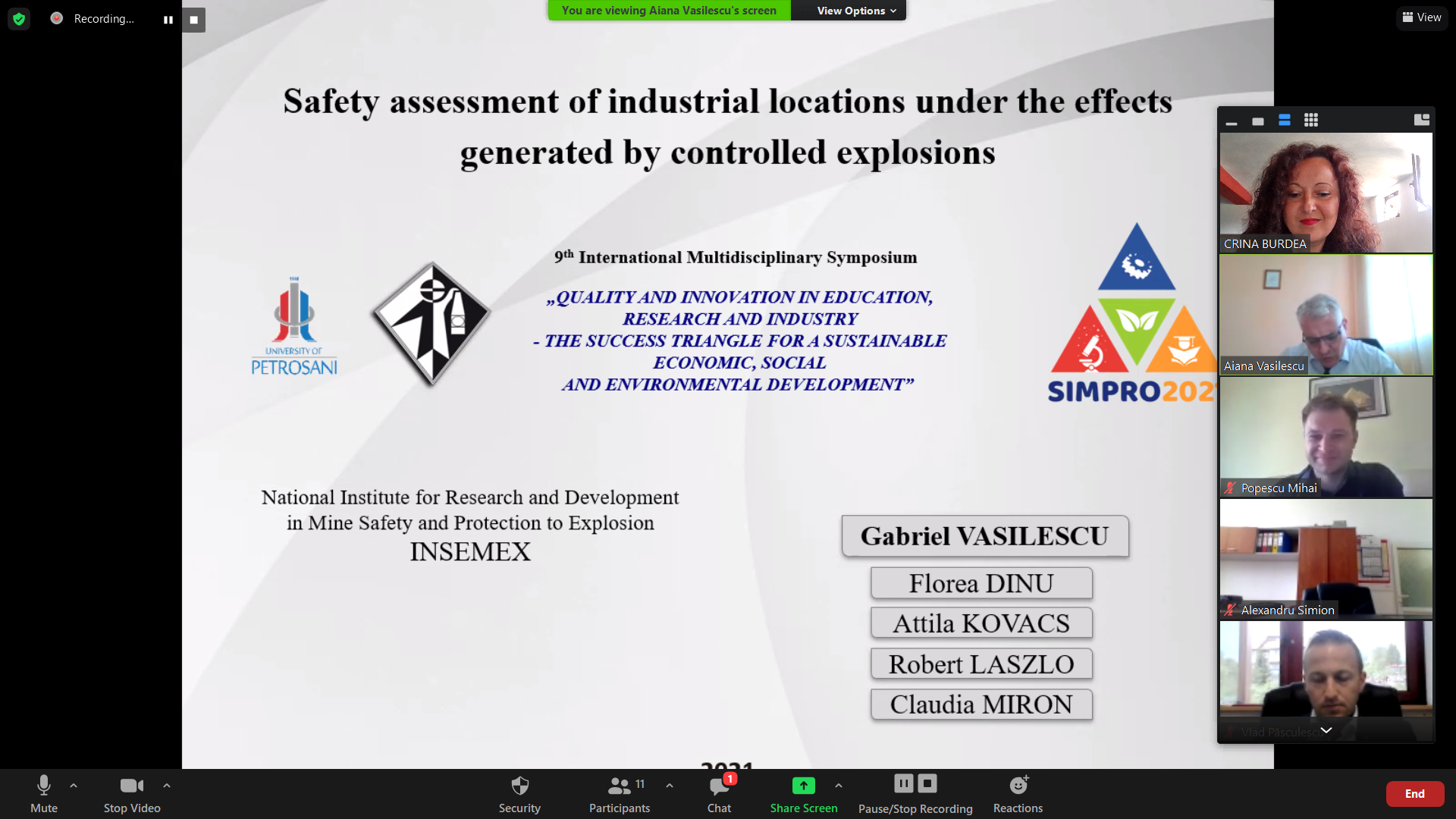Click Gabriel VASILESCU name box on slide
The image size is (1456, 819).
(985, 536)
